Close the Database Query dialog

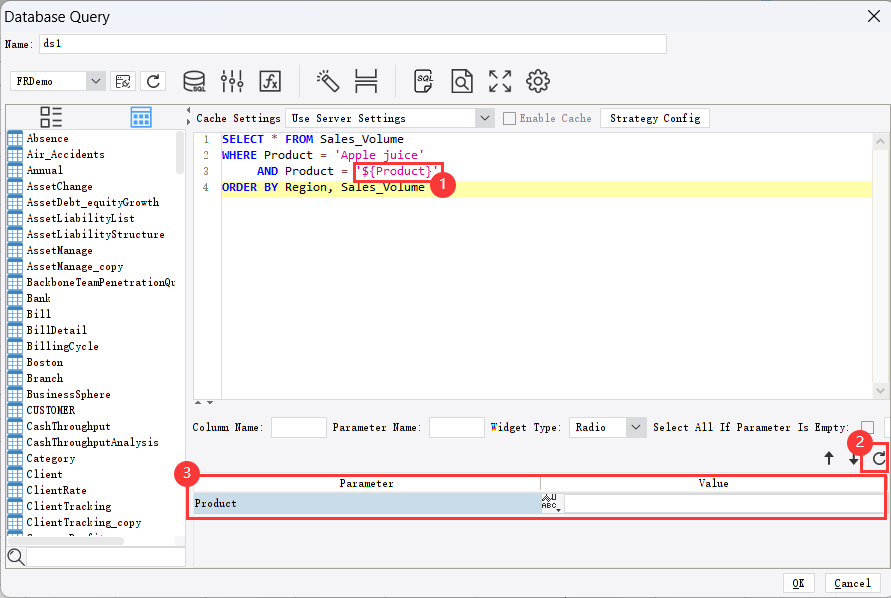(x=874, y=16)
